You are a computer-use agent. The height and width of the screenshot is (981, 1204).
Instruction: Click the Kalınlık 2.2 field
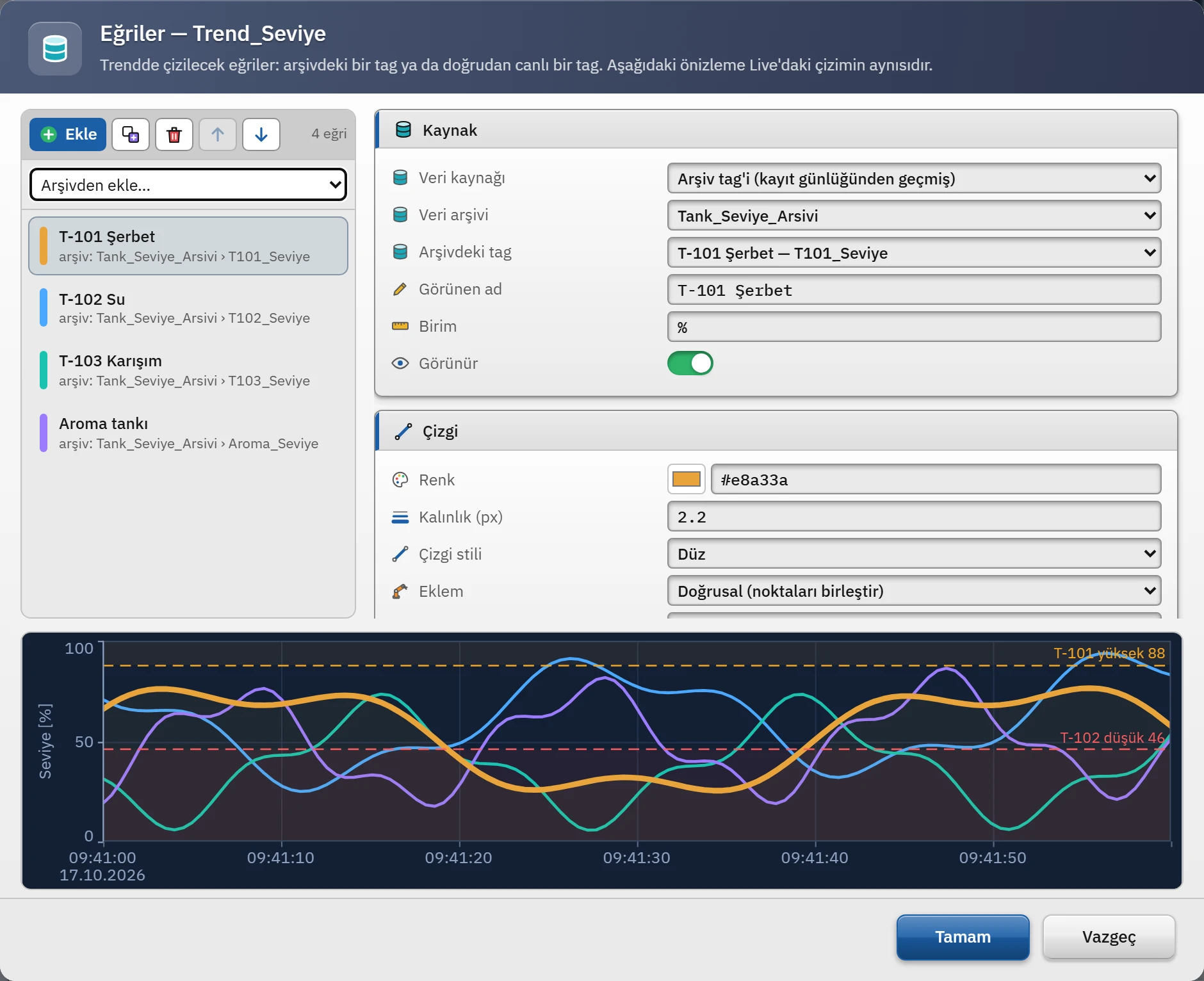coord(914,516)
